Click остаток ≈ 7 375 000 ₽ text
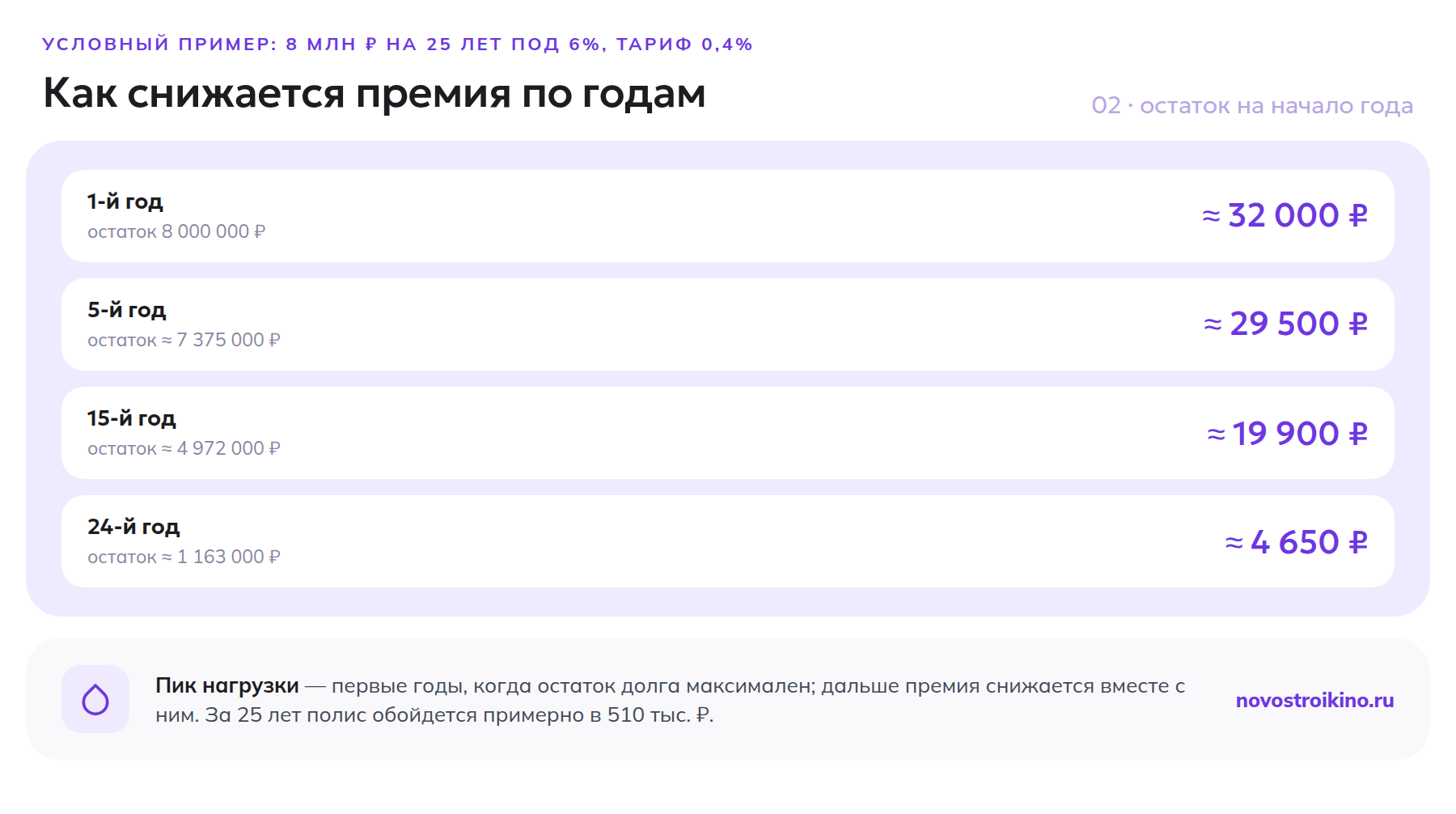This screenshot has width=1456, height=814. (184, 340)
